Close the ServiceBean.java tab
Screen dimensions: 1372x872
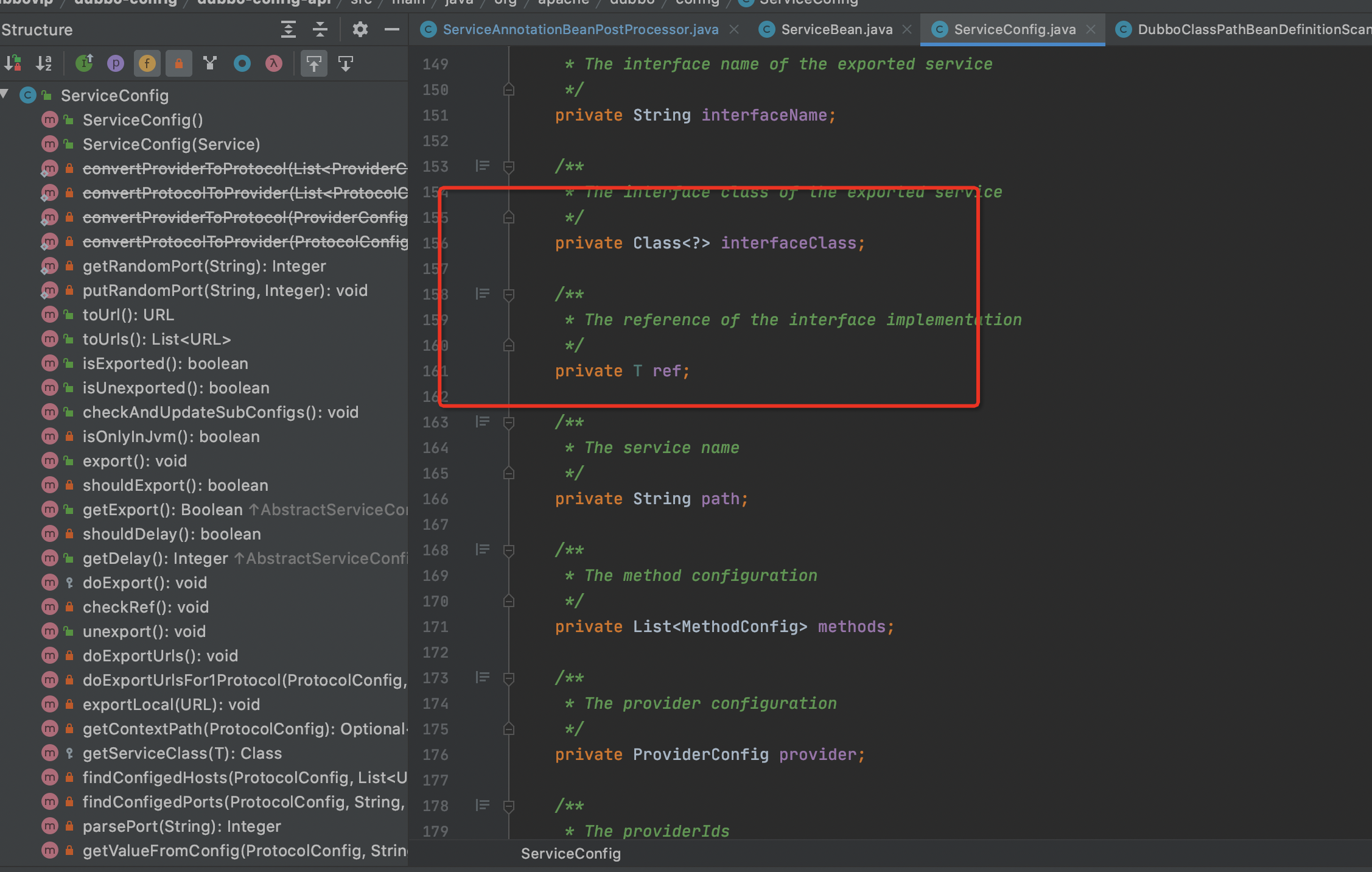(907, 29)
